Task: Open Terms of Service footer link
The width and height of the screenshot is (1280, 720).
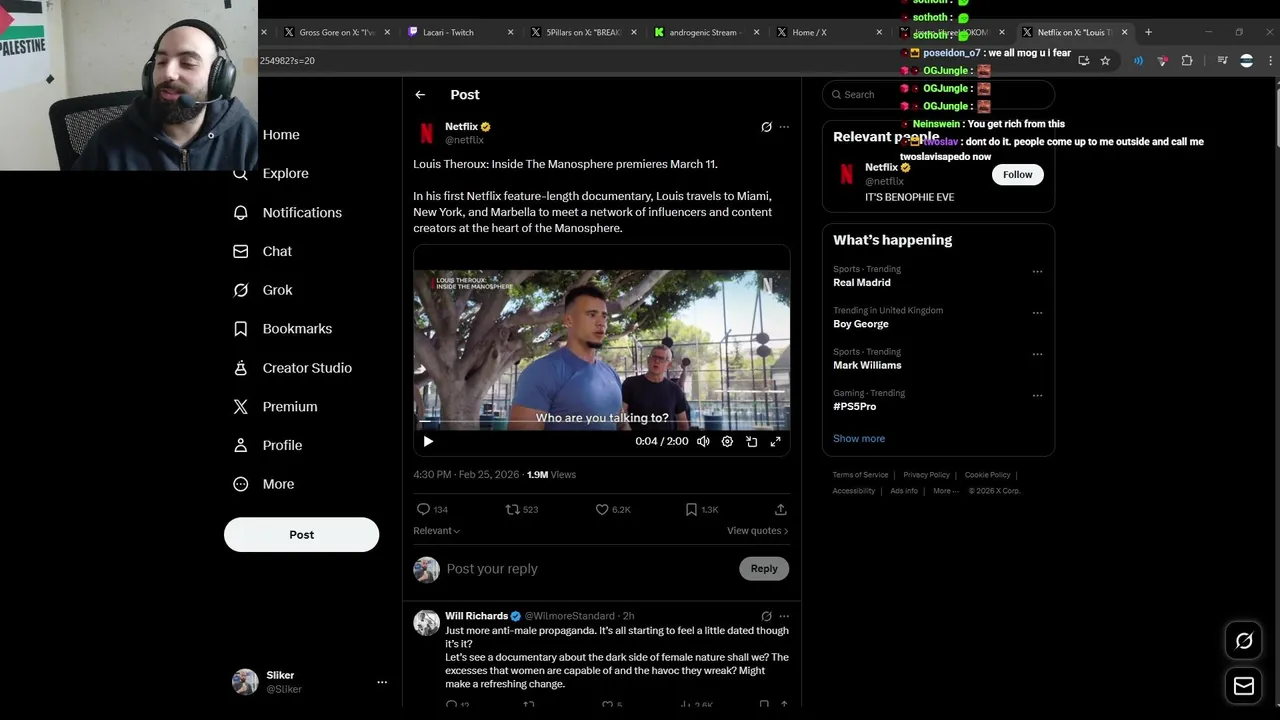Action: (860, 475)
